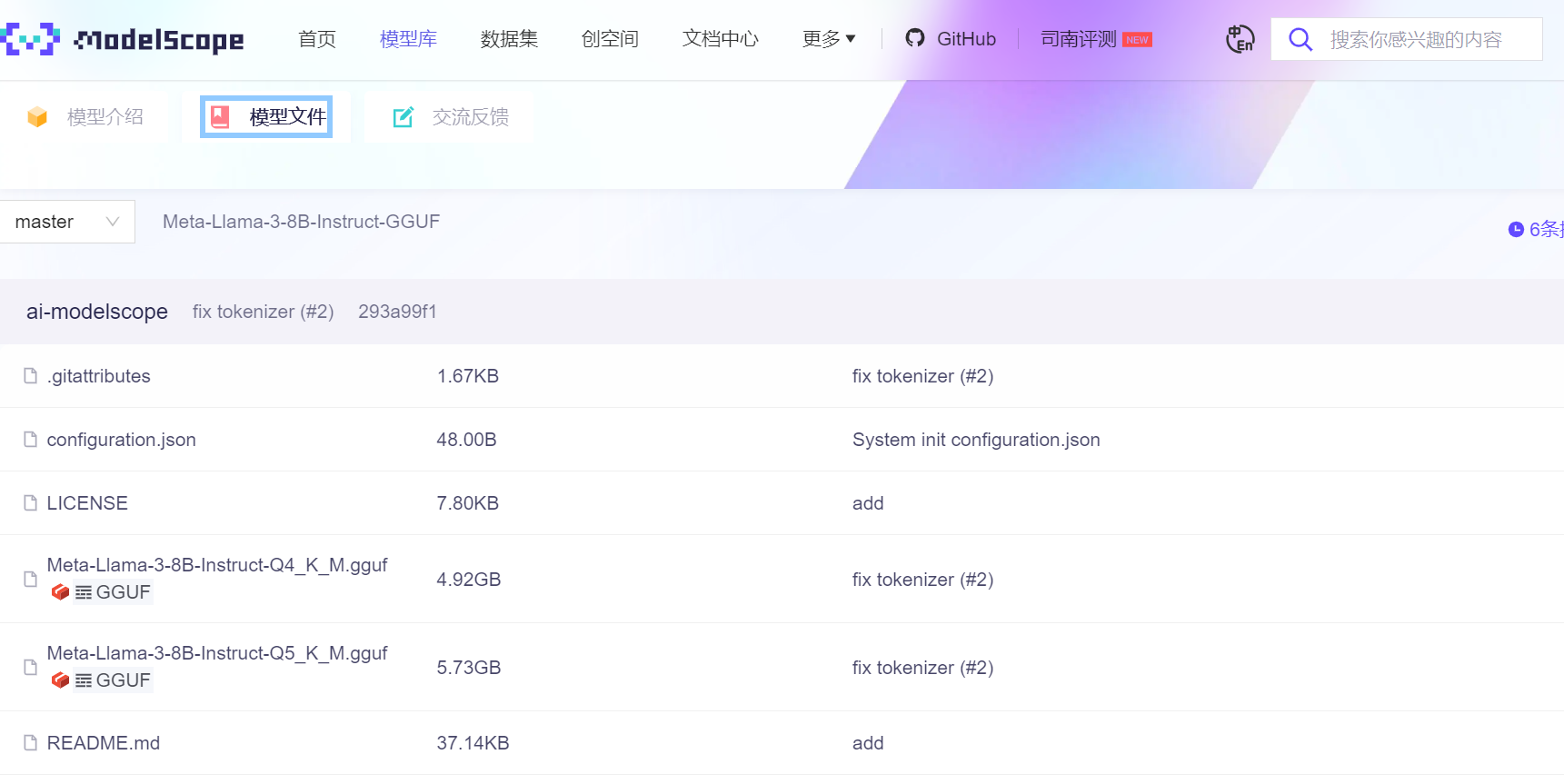Click the edit icon beside 交流反馈
Screen dimensions: 1564x784
[403, 117]
